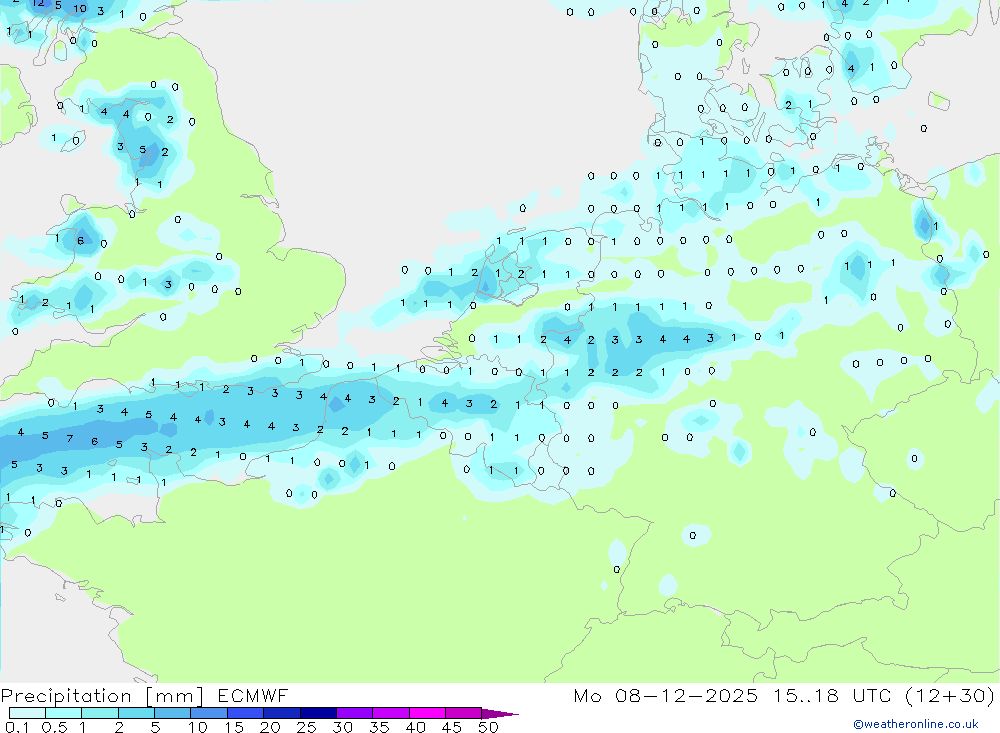Click the '25' legend scale label
The image size is (1000, 733).
coord(306,727)
